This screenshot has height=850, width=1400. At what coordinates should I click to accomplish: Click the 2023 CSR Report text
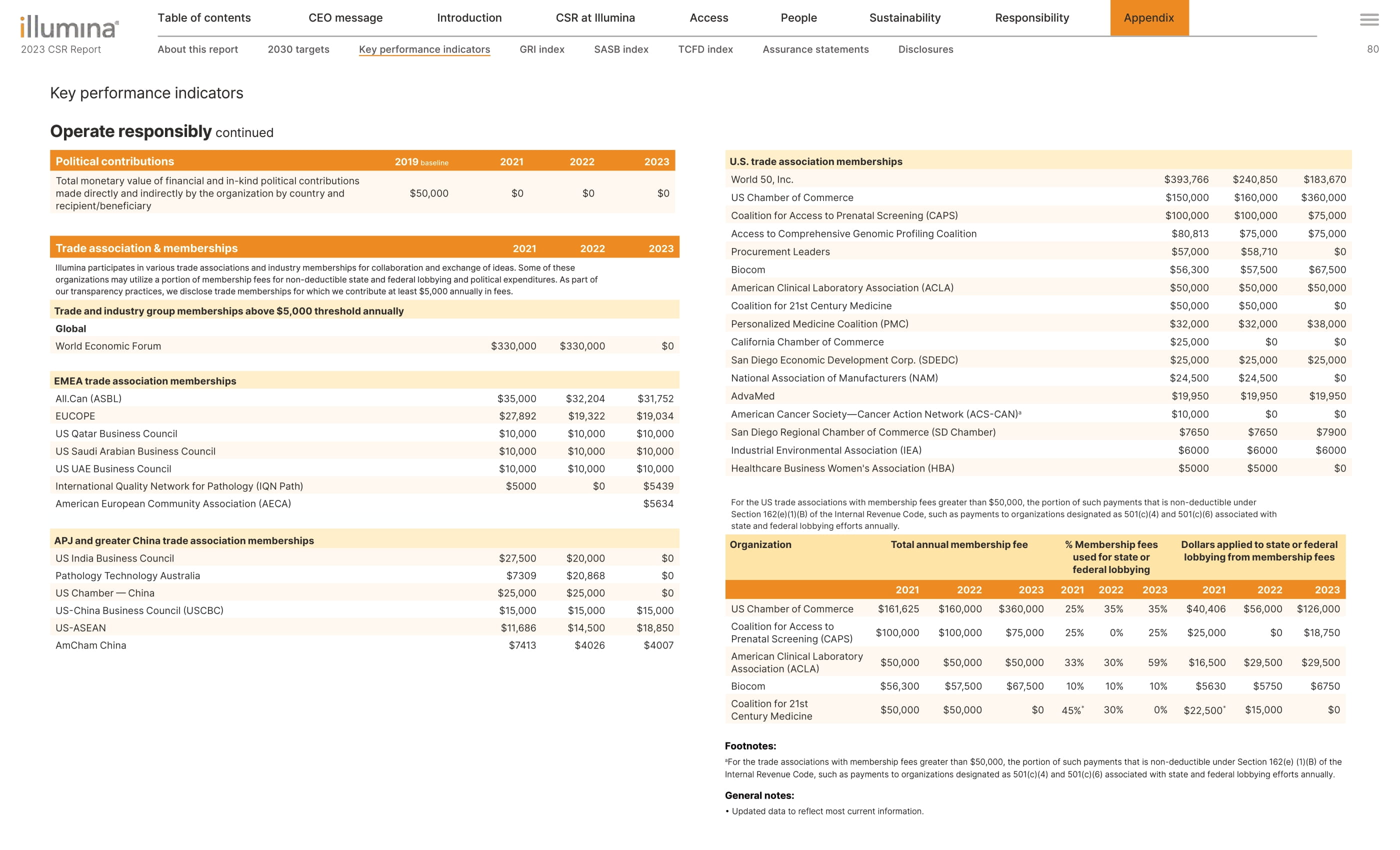(x=61, y=49)
